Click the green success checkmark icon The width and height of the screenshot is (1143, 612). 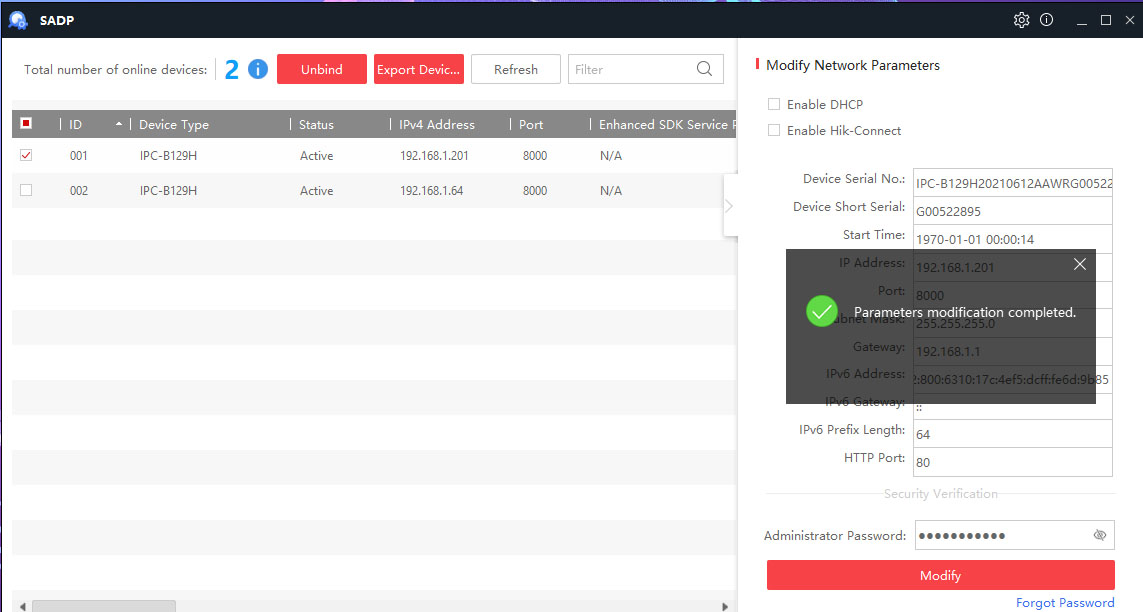click(822, 312)
